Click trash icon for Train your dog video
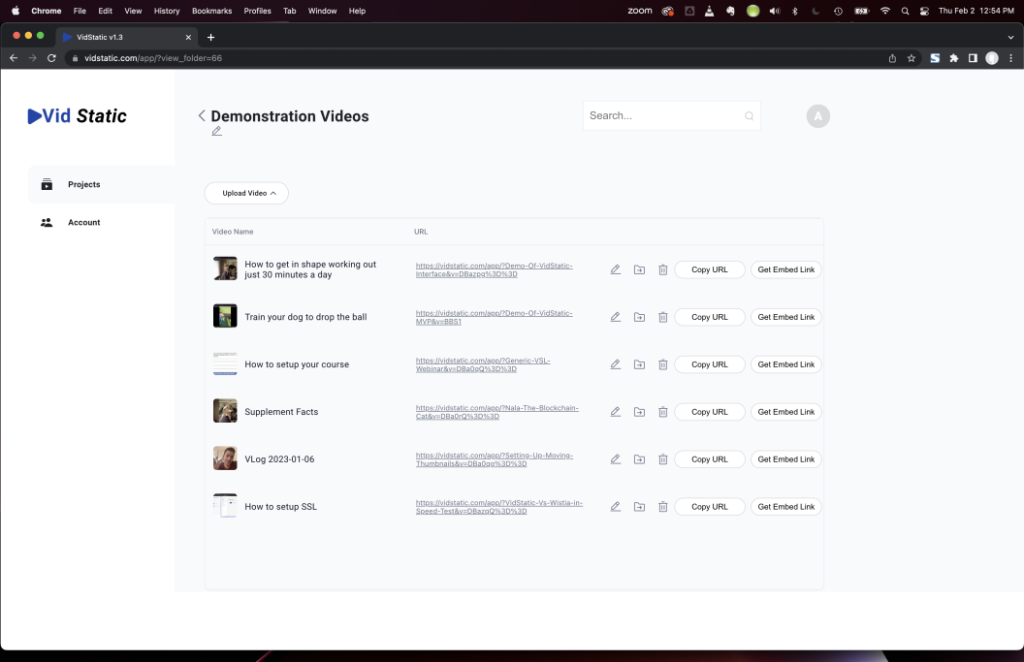The height and width of the screenshot is (662, 1024). click(662, 317)
